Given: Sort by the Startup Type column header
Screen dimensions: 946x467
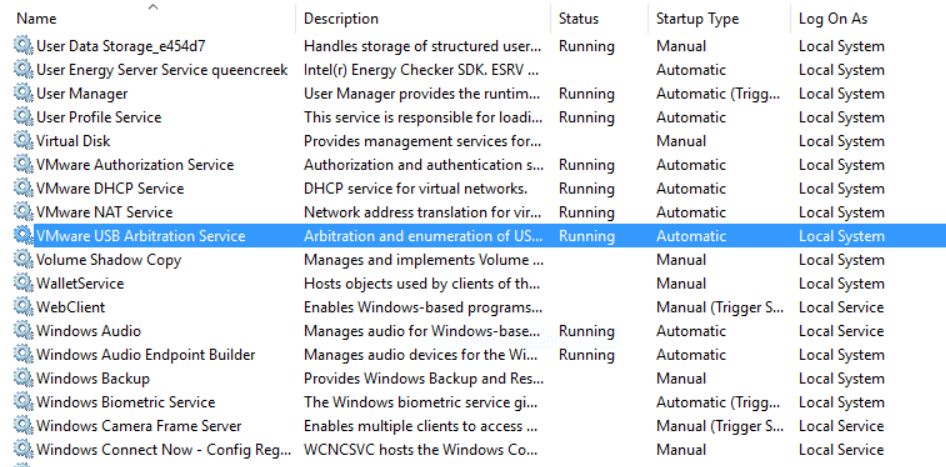Looking at the screenshot, I should pos(697,19).
